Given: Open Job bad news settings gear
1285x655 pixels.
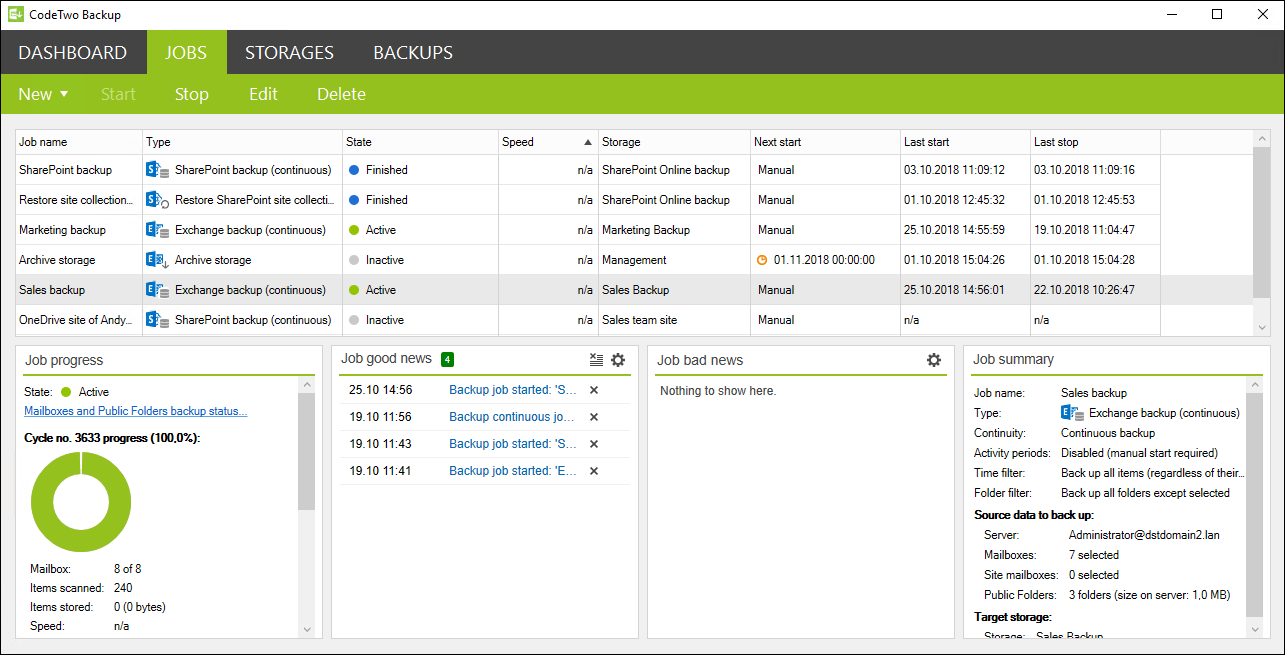Looking at the screenshot, I should click(x=933, y=360).
